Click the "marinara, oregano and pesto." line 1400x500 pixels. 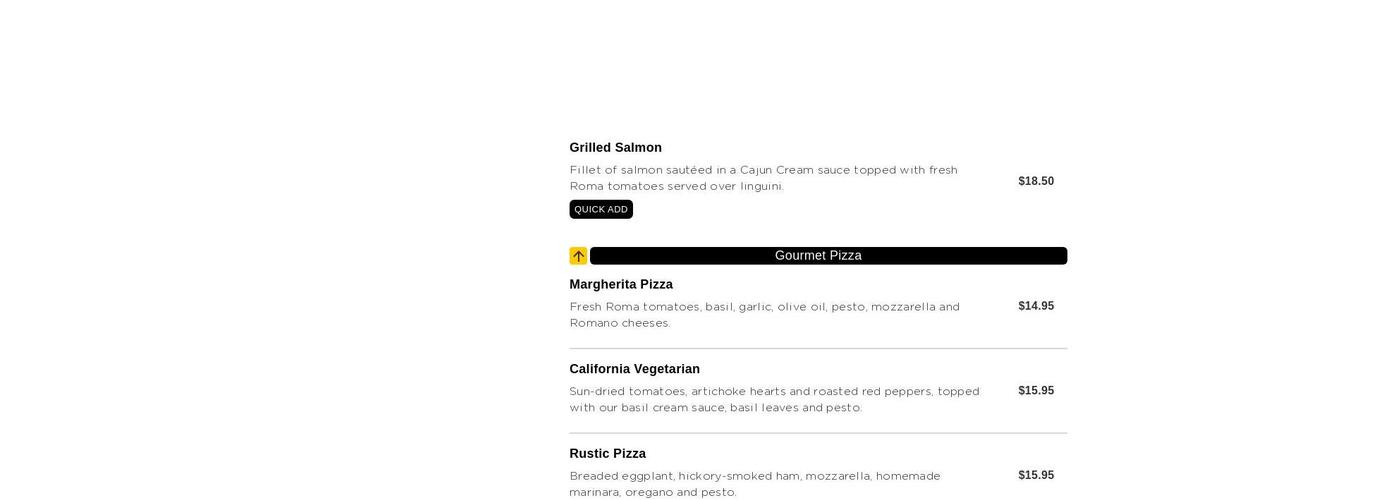652,492
